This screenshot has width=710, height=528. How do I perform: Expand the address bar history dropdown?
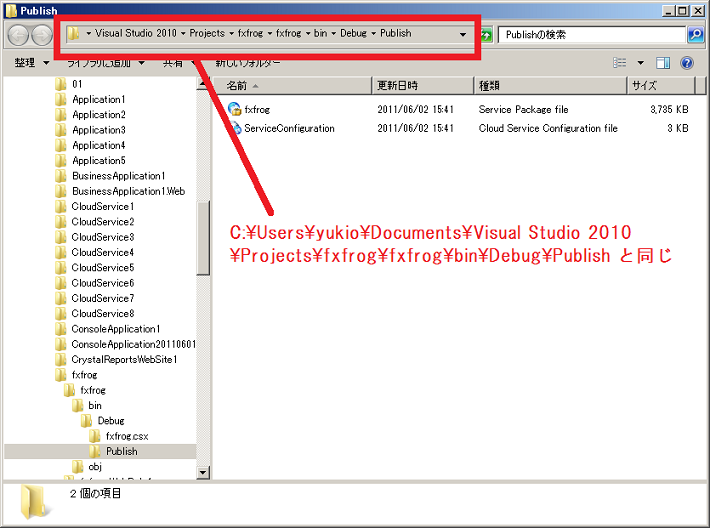pos(462,33)
